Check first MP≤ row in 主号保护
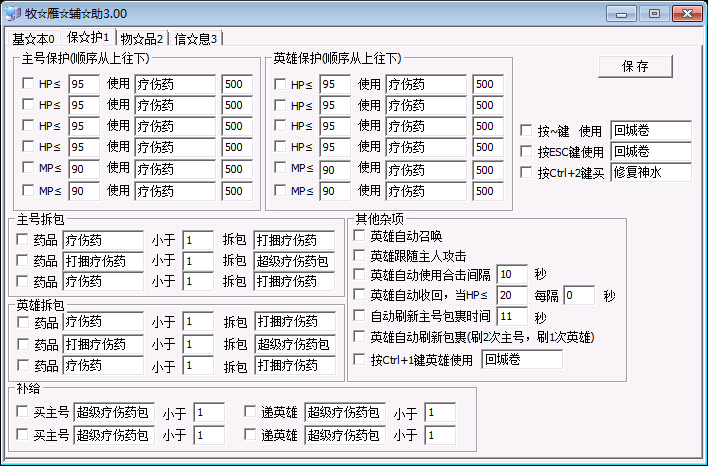708x466 pixels. click(28, 167)
